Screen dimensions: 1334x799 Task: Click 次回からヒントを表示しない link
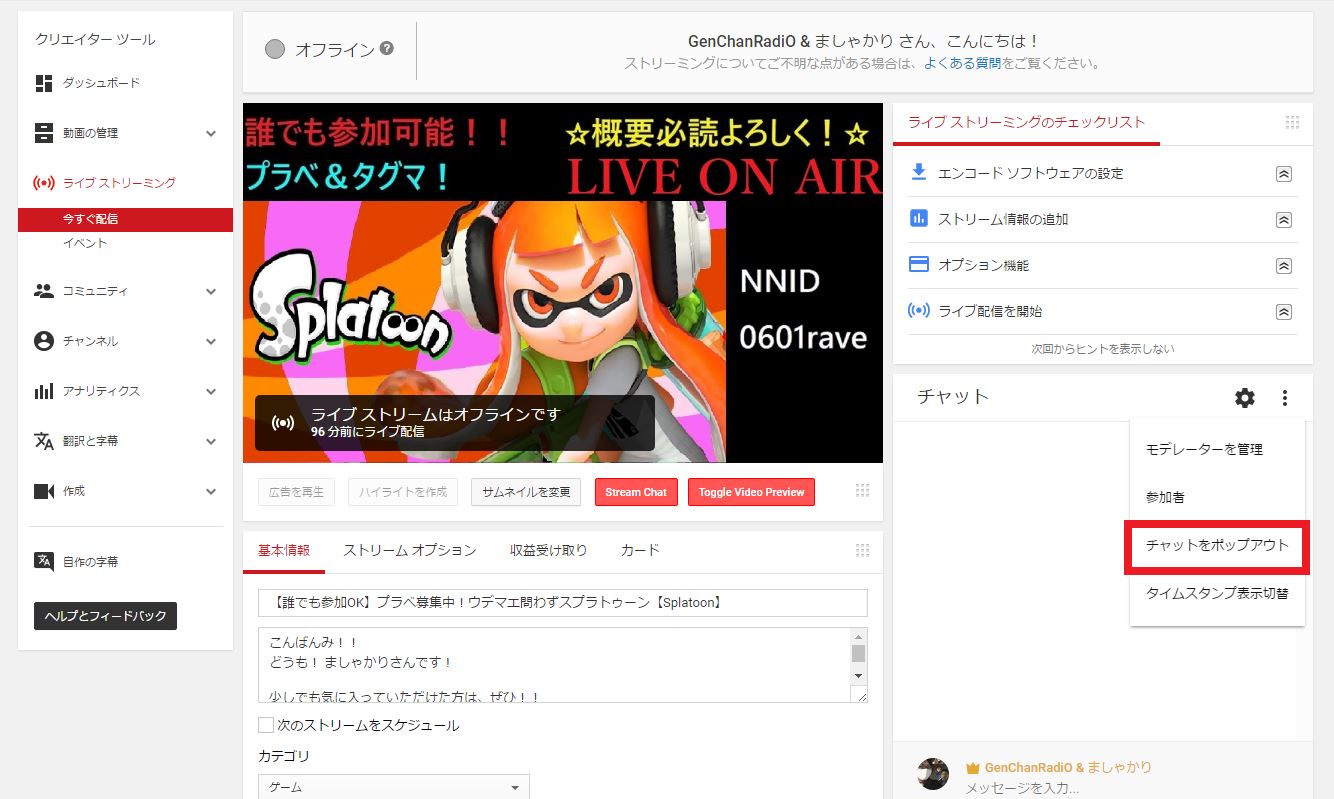point(1103,349)
